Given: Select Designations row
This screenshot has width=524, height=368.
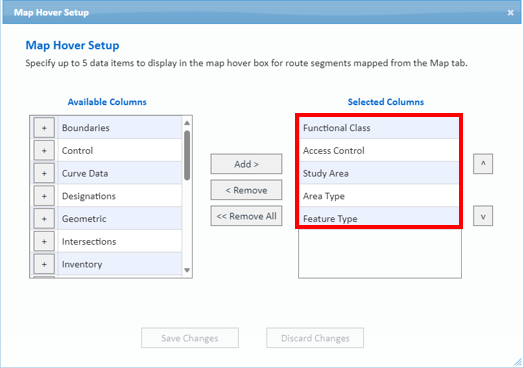Looking at the screenshot, I should pos(120,196).
